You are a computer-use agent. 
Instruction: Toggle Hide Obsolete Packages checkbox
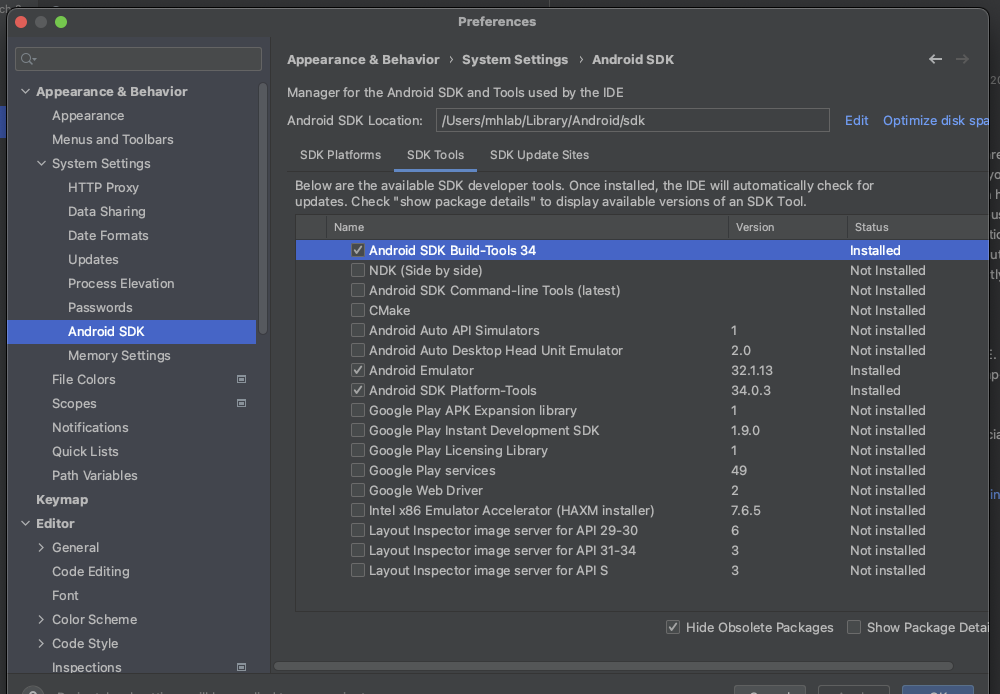(673, 627)
